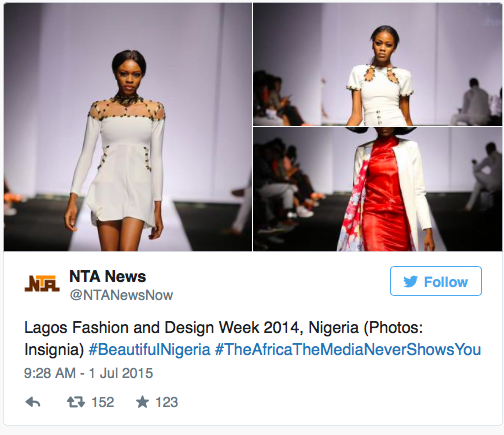This screenshot has height=435, width=504.
Task: View the 152 retweets count
Action: [x=103, y=402]
